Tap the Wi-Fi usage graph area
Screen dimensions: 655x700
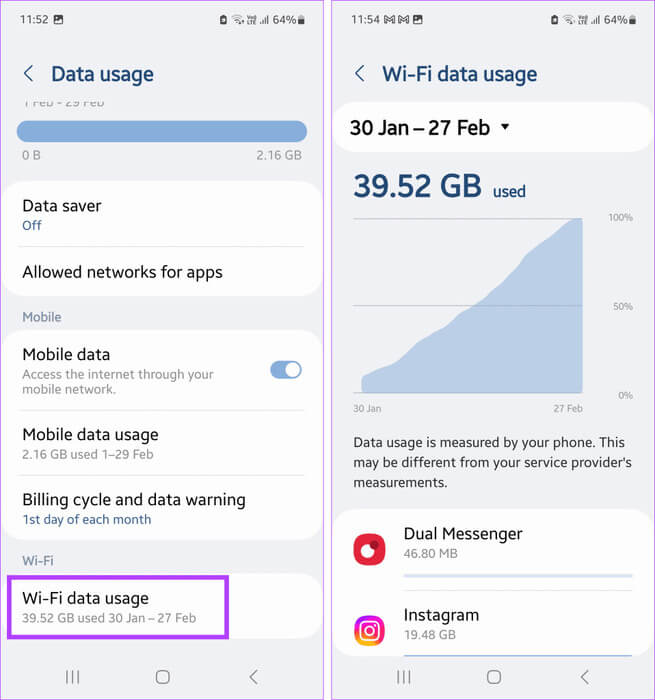(x=468, y=305)
